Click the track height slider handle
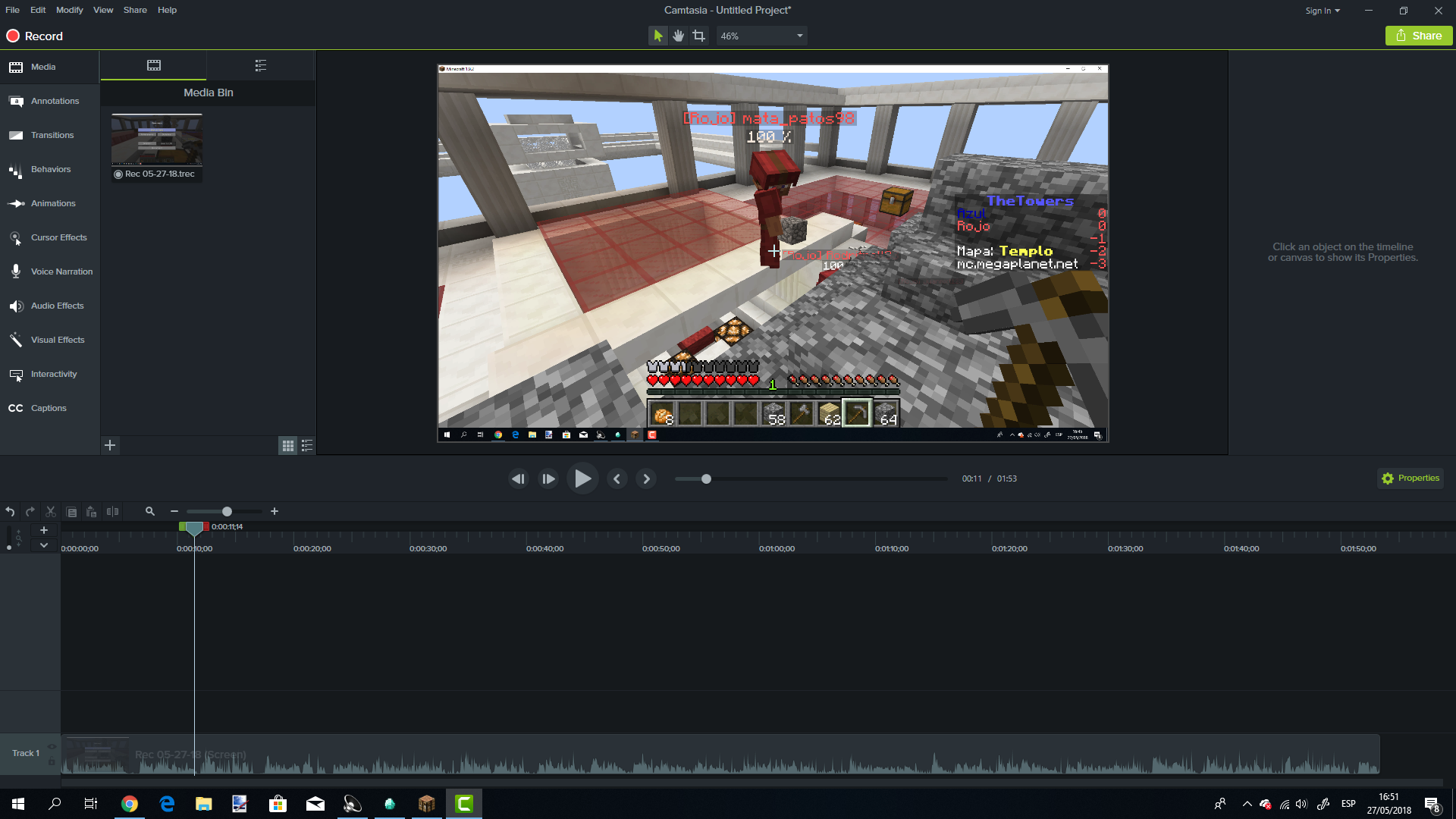 [x=8, y=547]
